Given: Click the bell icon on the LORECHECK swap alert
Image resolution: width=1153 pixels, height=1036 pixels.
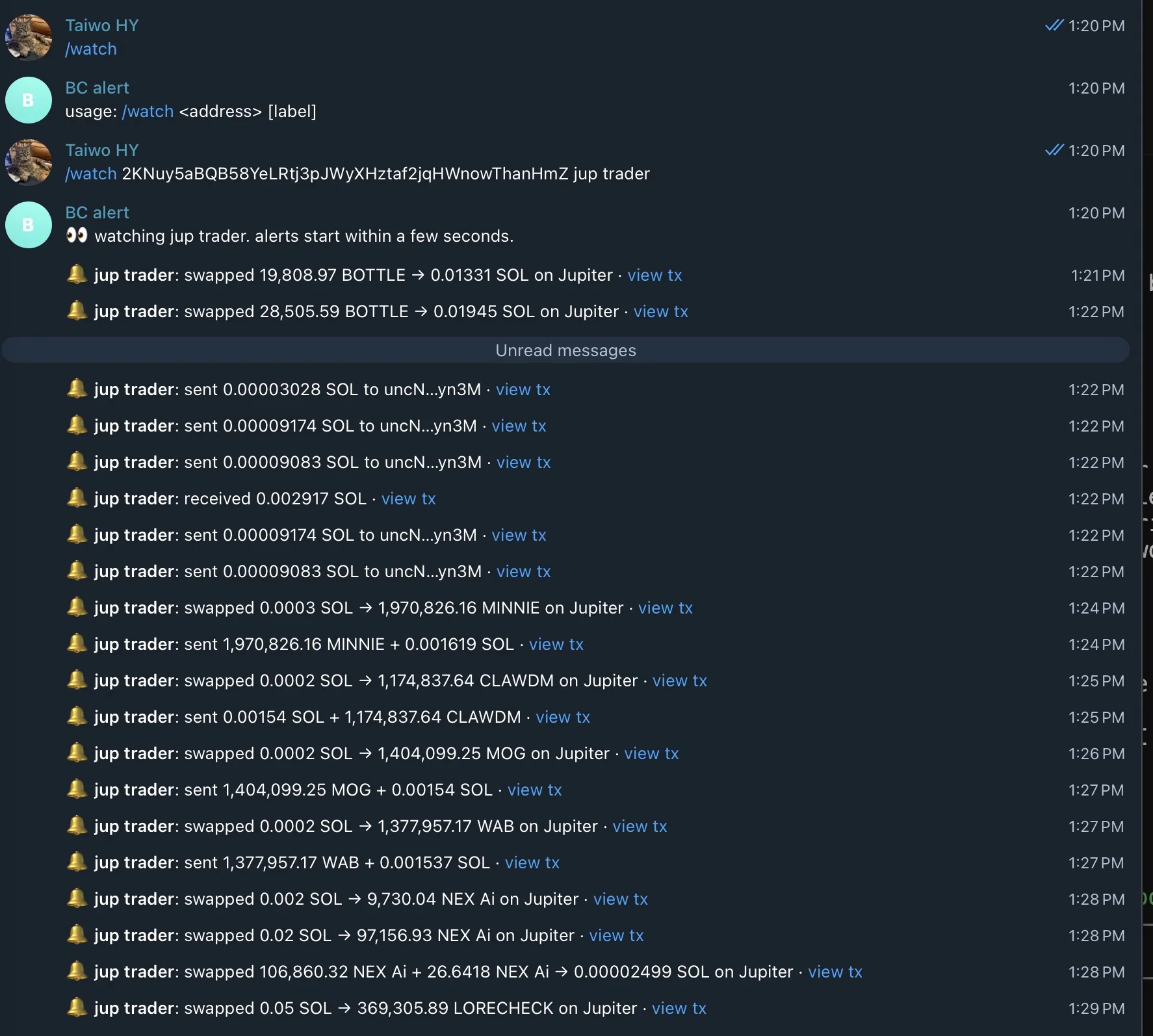Looking at the screenshot, I should click(77, 1007).
